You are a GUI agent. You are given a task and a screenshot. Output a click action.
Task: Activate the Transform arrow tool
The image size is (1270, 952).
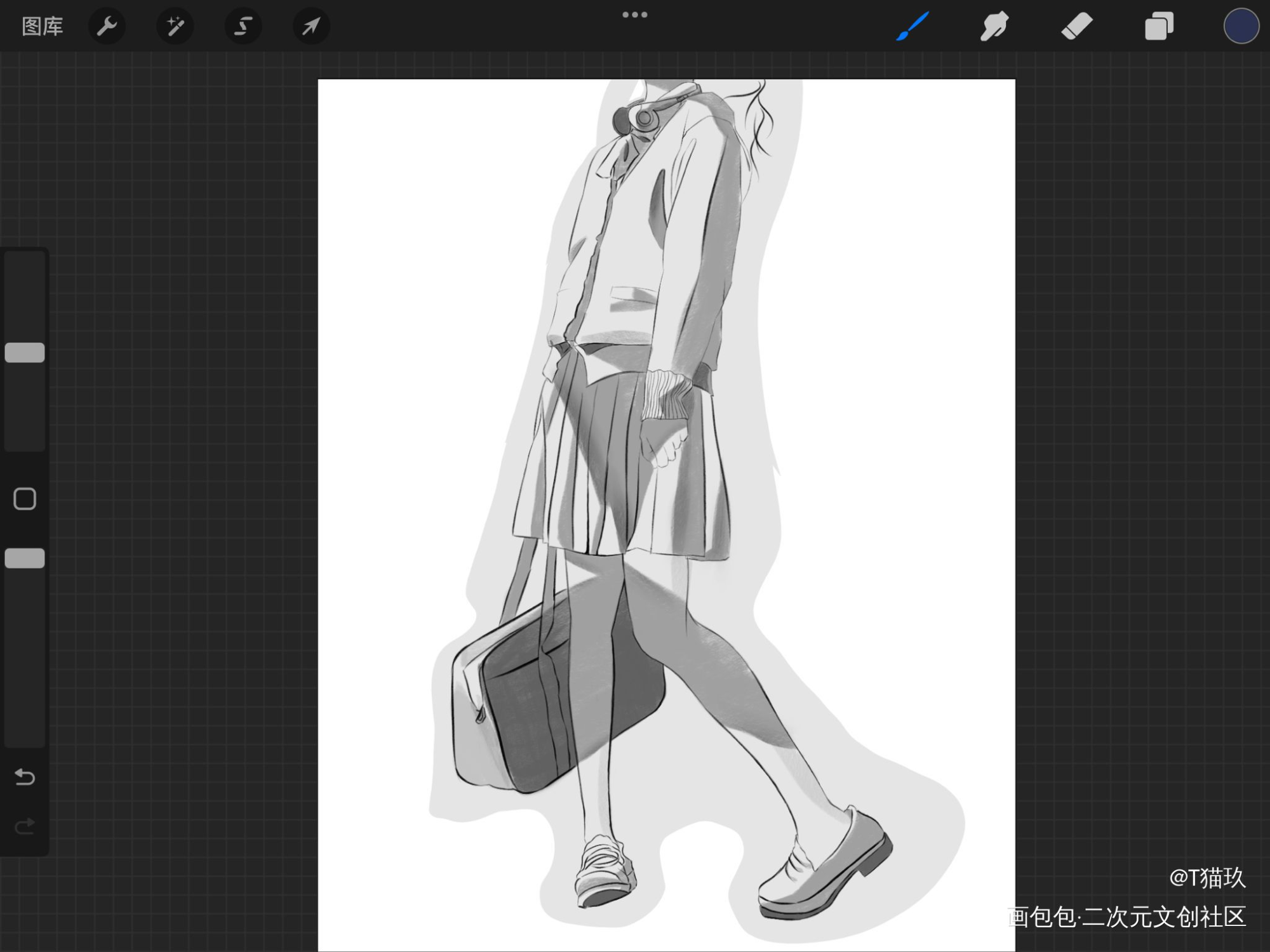click(311, 26)
